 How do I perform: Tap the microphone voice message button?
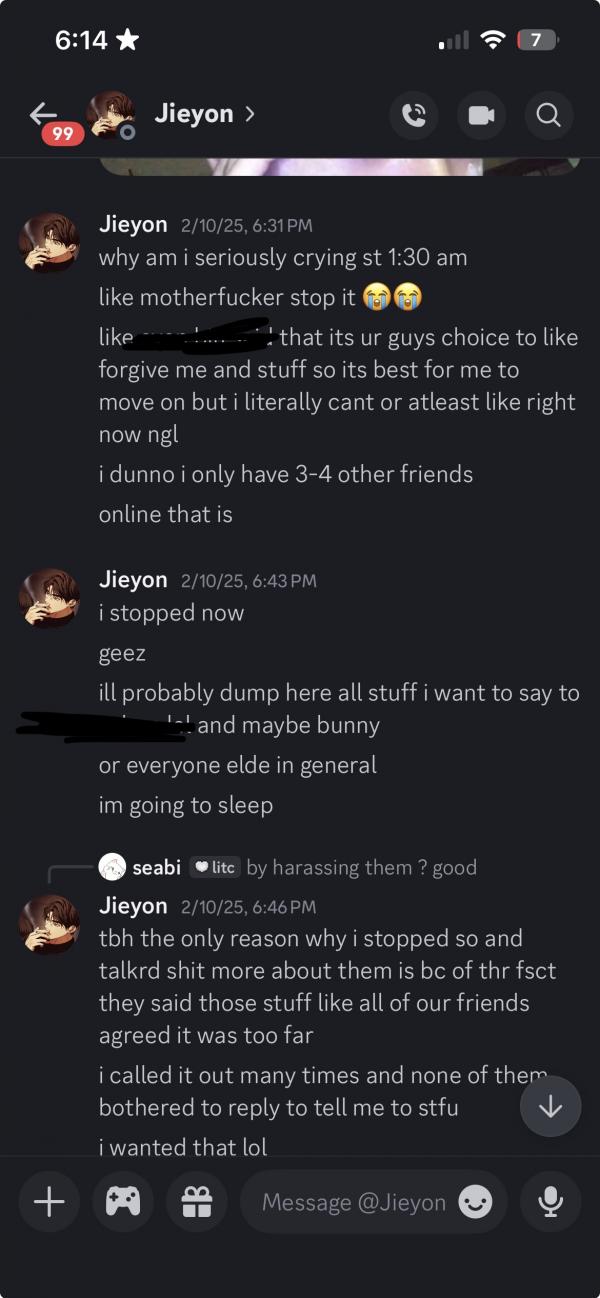pyautogui.click(x=550, y=1202)
